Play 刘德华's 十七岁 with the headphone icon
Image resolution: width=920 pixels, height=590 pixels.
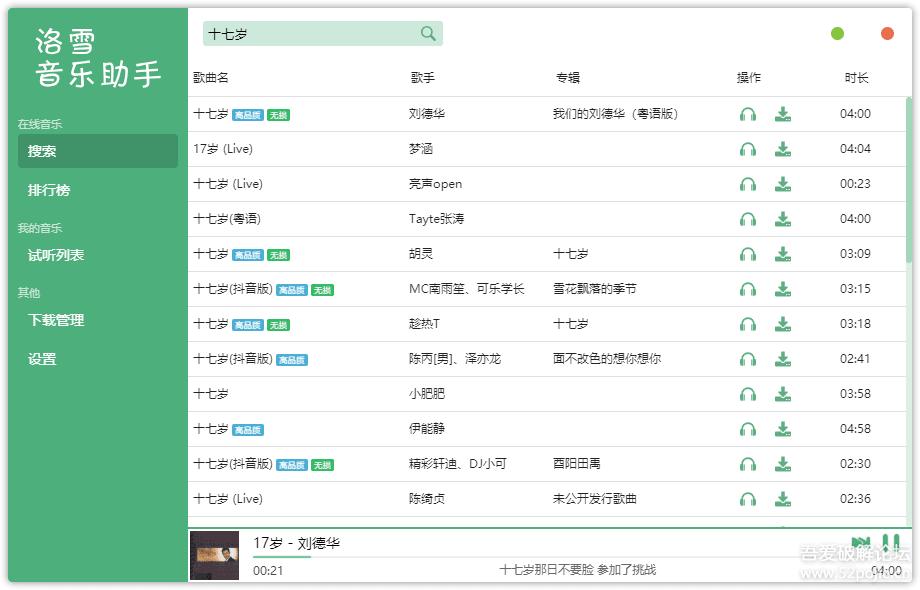click(747, 114)
